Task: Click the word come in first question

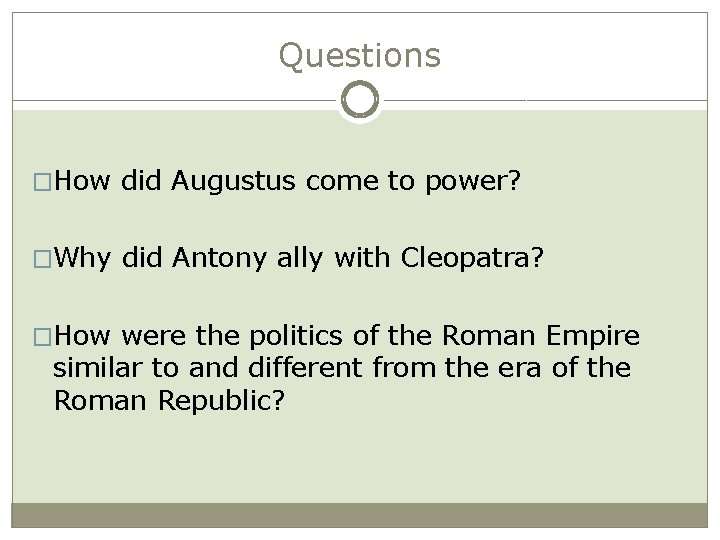Action: click(x=341, y=181)
